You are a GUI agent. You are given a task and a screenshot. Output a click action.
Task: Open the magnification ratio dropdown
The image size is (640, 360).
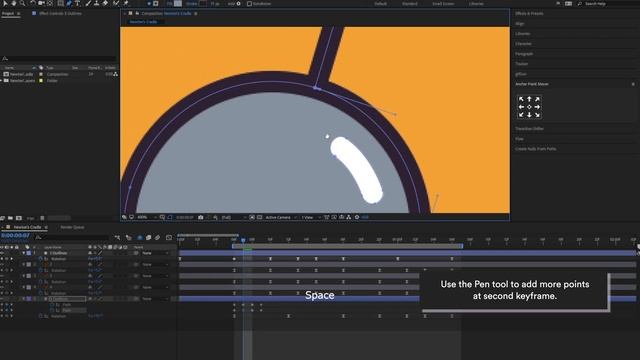click(147, 218)
